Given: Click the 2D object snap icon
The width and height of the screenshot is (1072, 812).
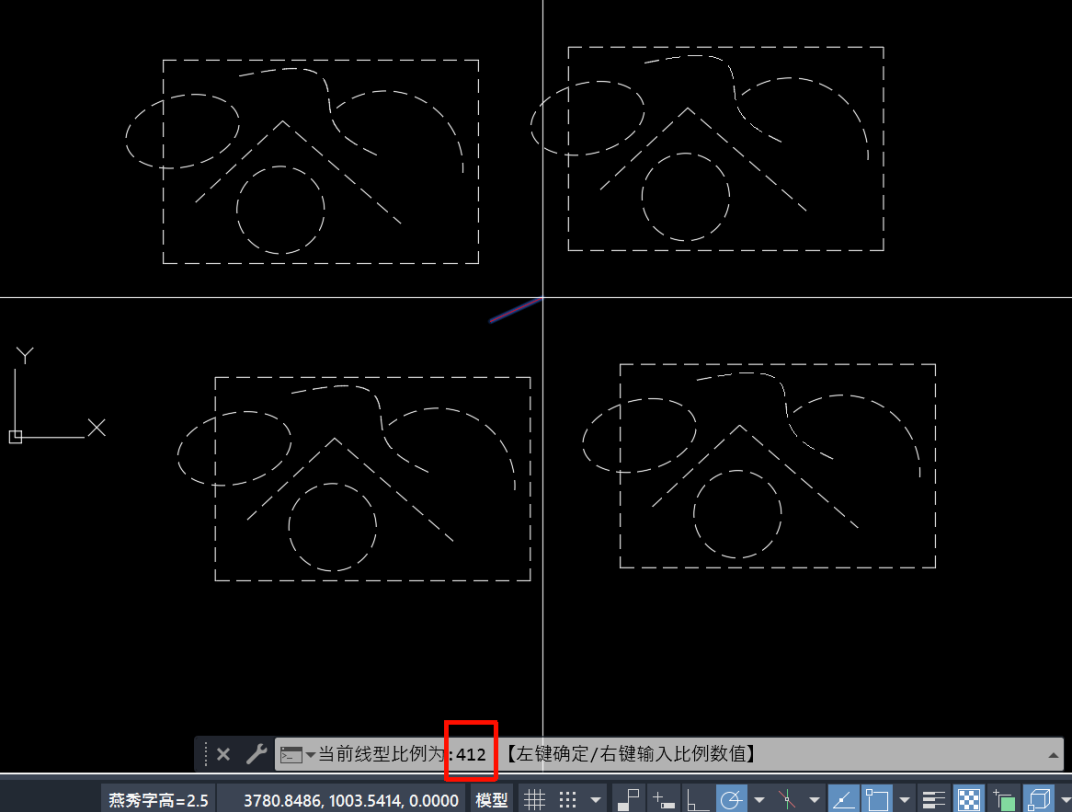Looking at the screenshot, I should pos(877,799).
